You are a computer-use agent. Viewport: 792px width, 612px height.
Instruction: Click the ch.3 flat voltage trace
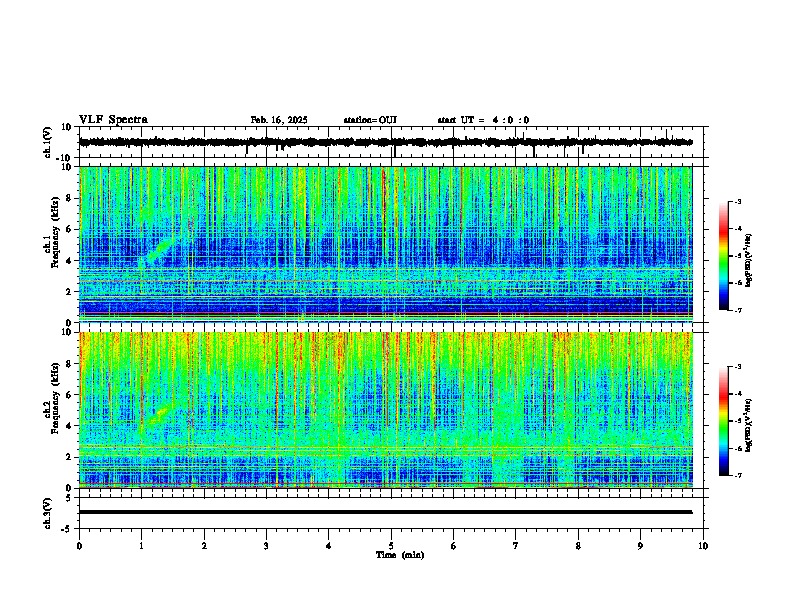(x=385, y=512)
